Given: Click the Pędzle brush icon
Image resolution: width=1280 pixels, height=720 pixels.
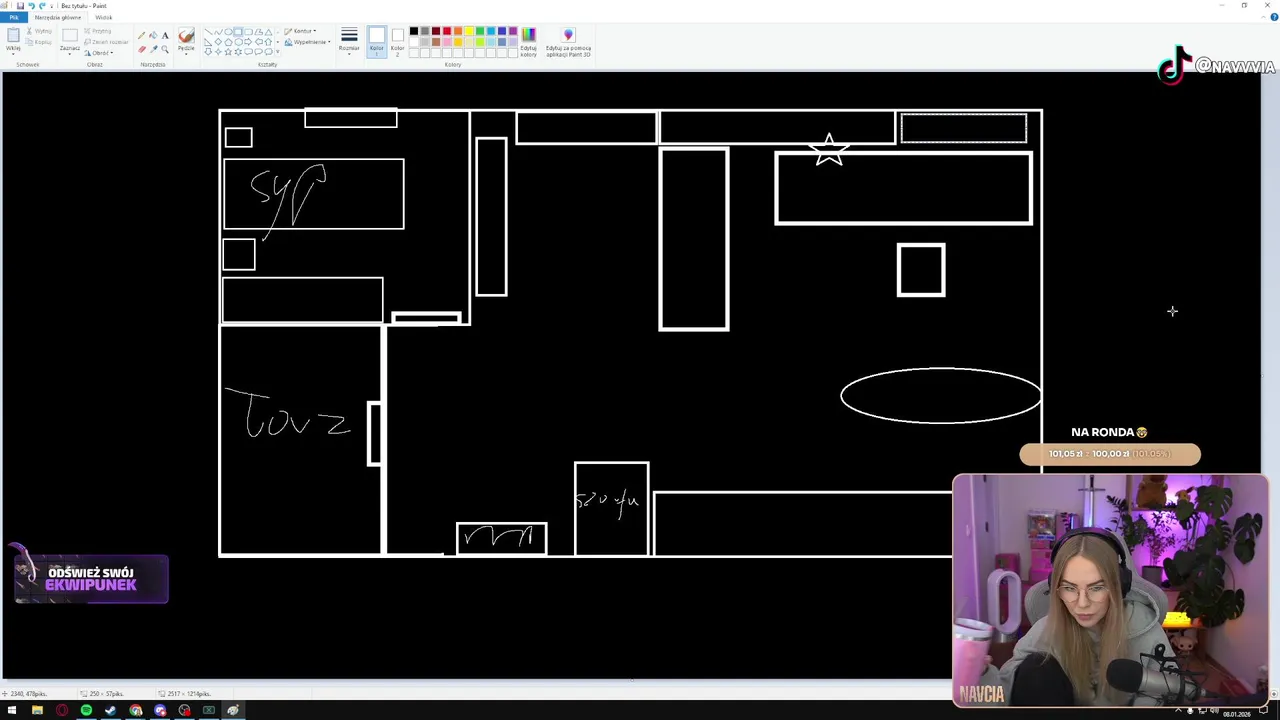Looking at the screenshot, I should point(186,37).
